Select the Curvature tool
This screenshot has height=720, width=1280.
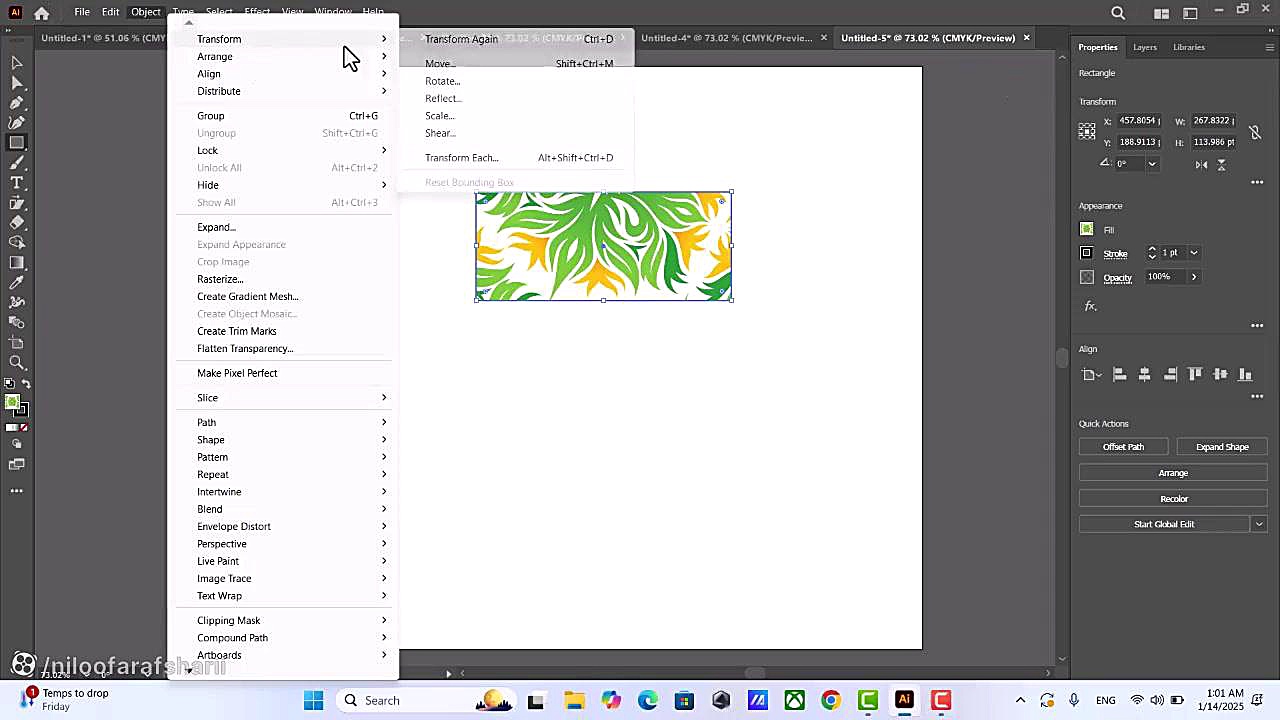click(17, 123)
